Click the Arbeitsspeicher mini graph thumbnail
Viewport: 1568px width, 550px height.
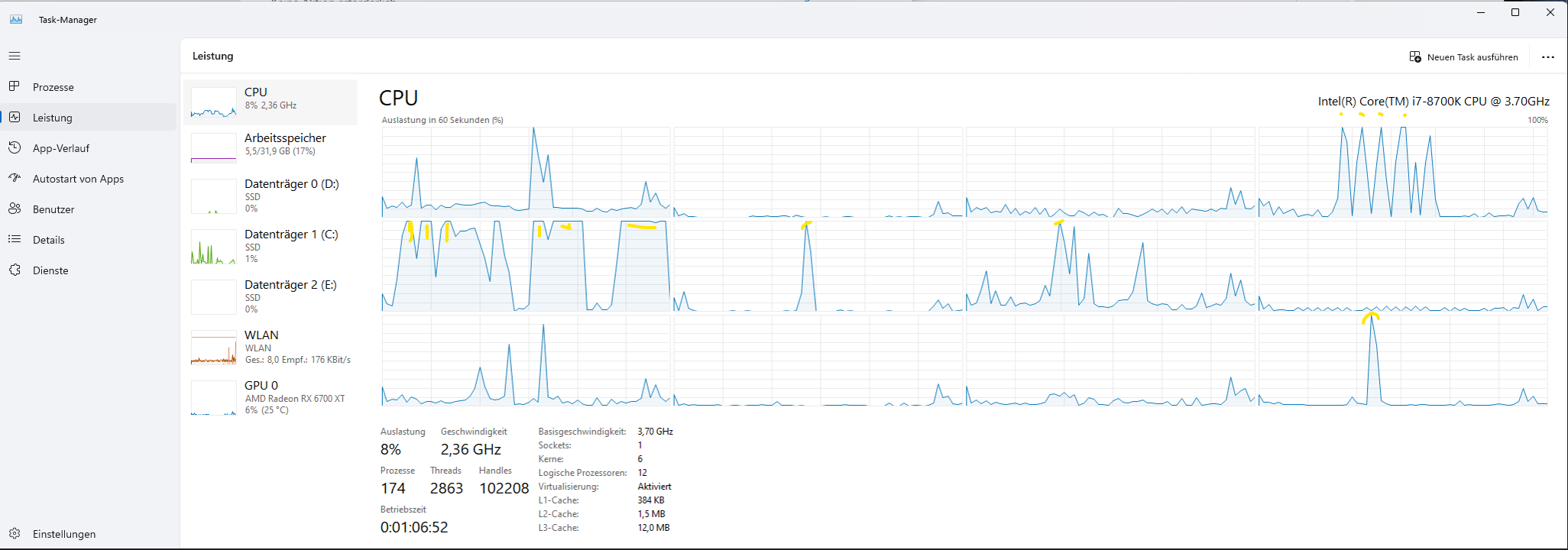pyautogui.click(x=213, y=148)
